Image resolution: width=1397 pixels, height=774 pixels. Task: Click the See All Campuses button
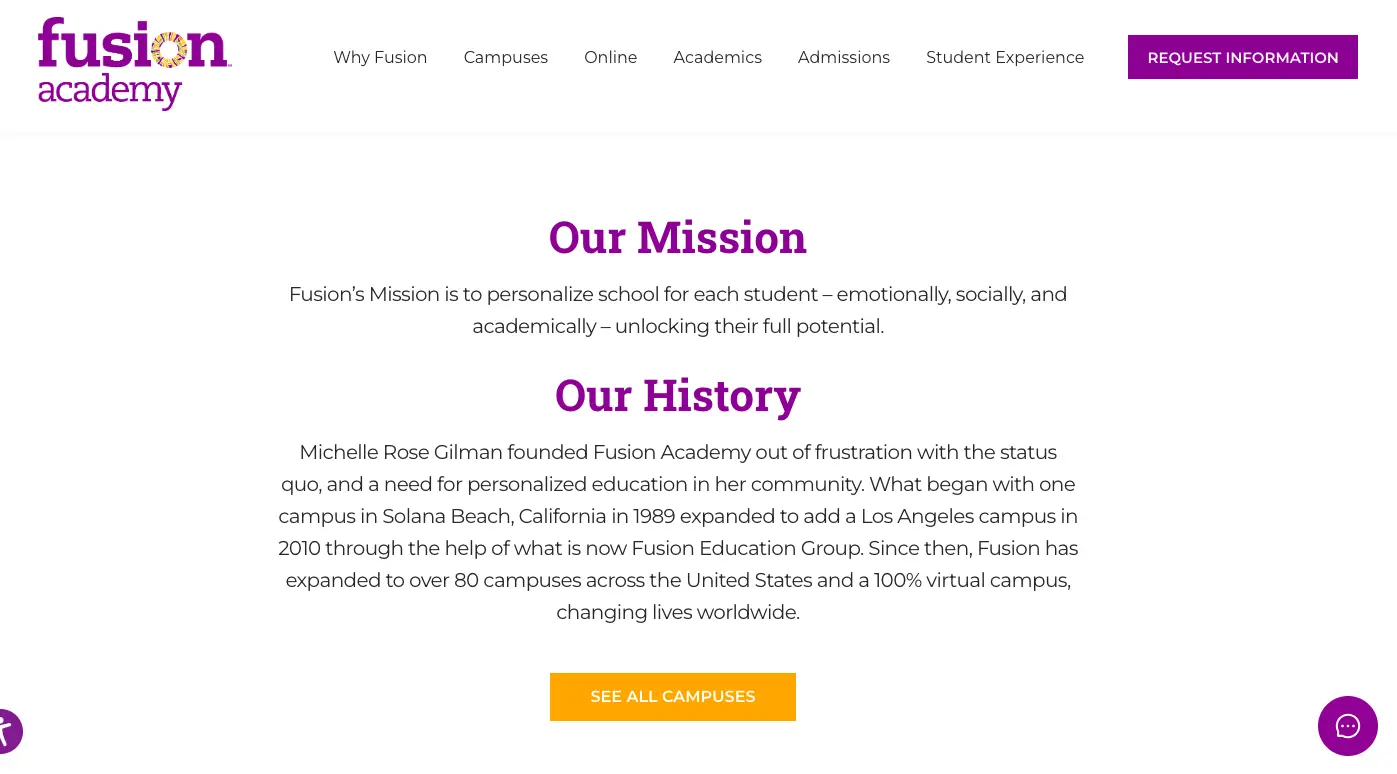point(672,697)
